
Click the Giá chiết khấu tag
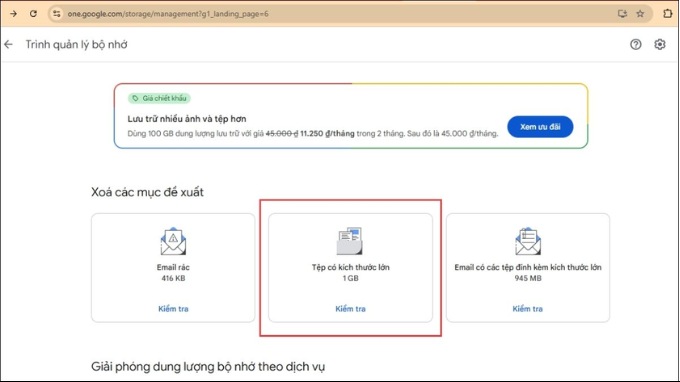click(x=159, y=98)
